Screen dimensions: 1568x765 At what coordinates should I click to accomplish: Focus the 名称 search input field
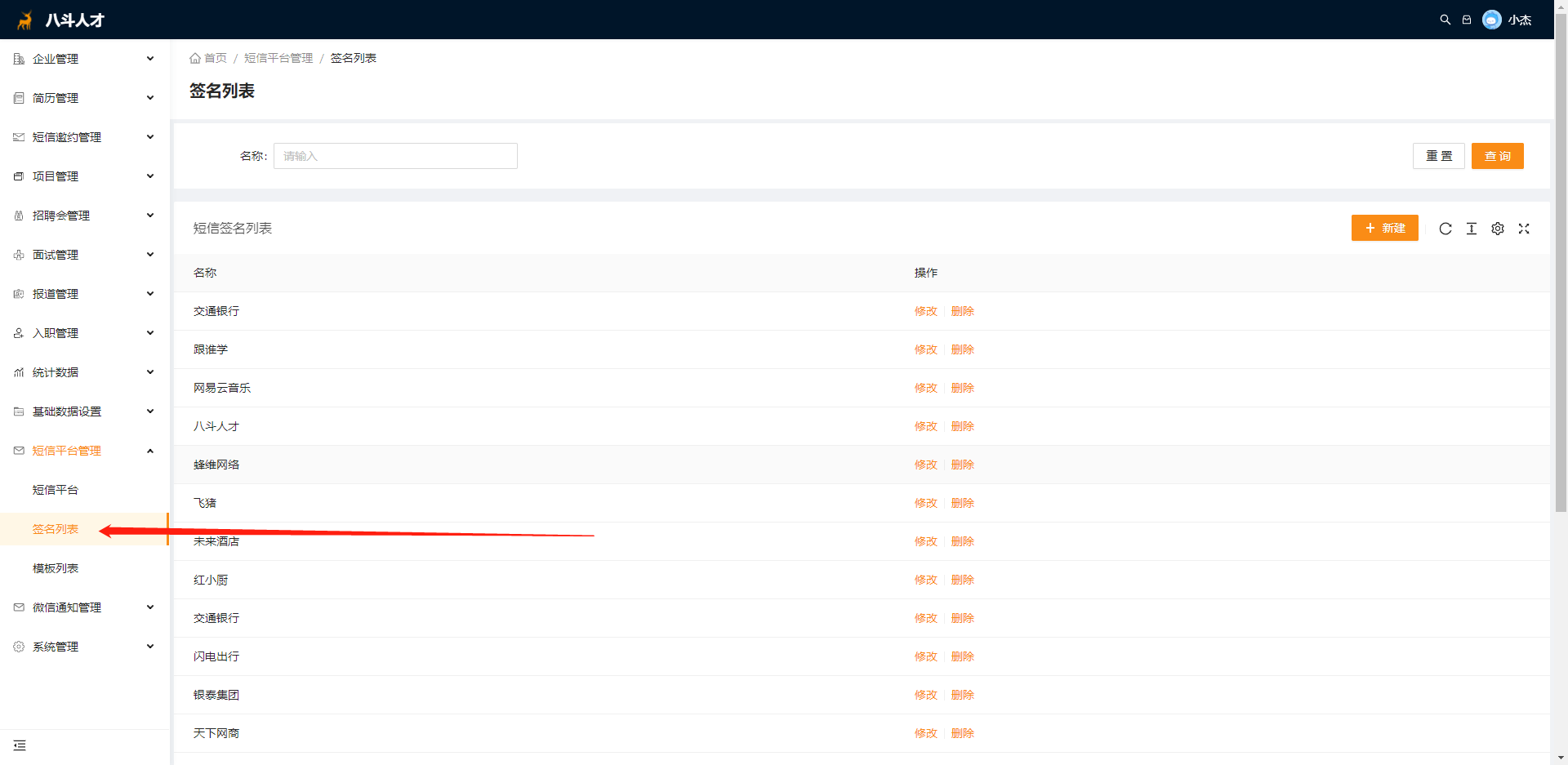coord(395,156)
